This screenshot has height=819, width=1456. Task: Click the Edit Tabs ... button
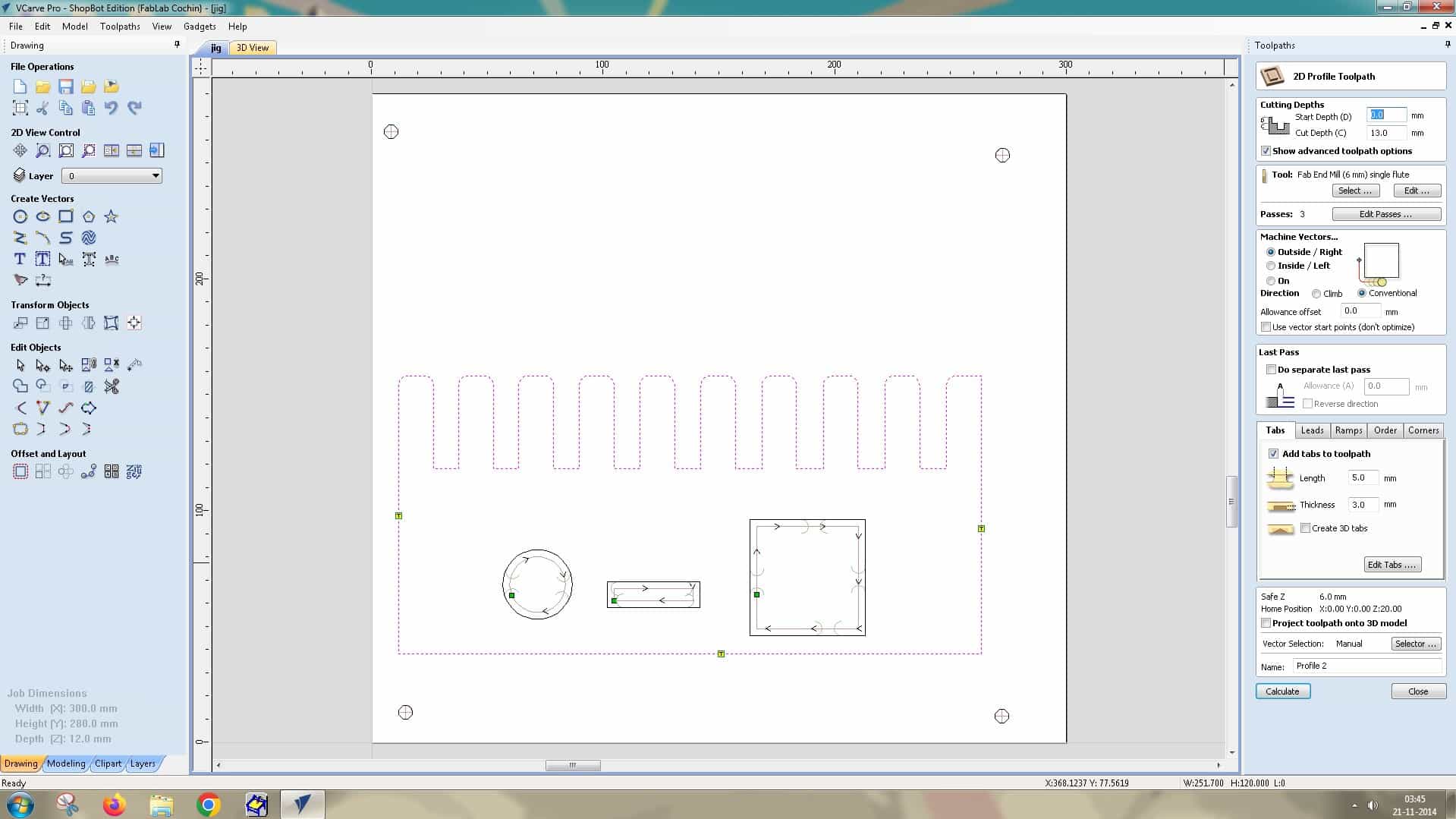pos(1392,565)
